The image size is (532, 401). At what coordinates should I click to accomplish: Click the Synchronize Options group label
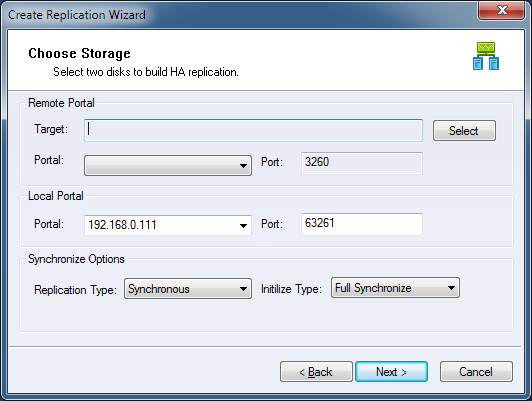click(76, 259)
